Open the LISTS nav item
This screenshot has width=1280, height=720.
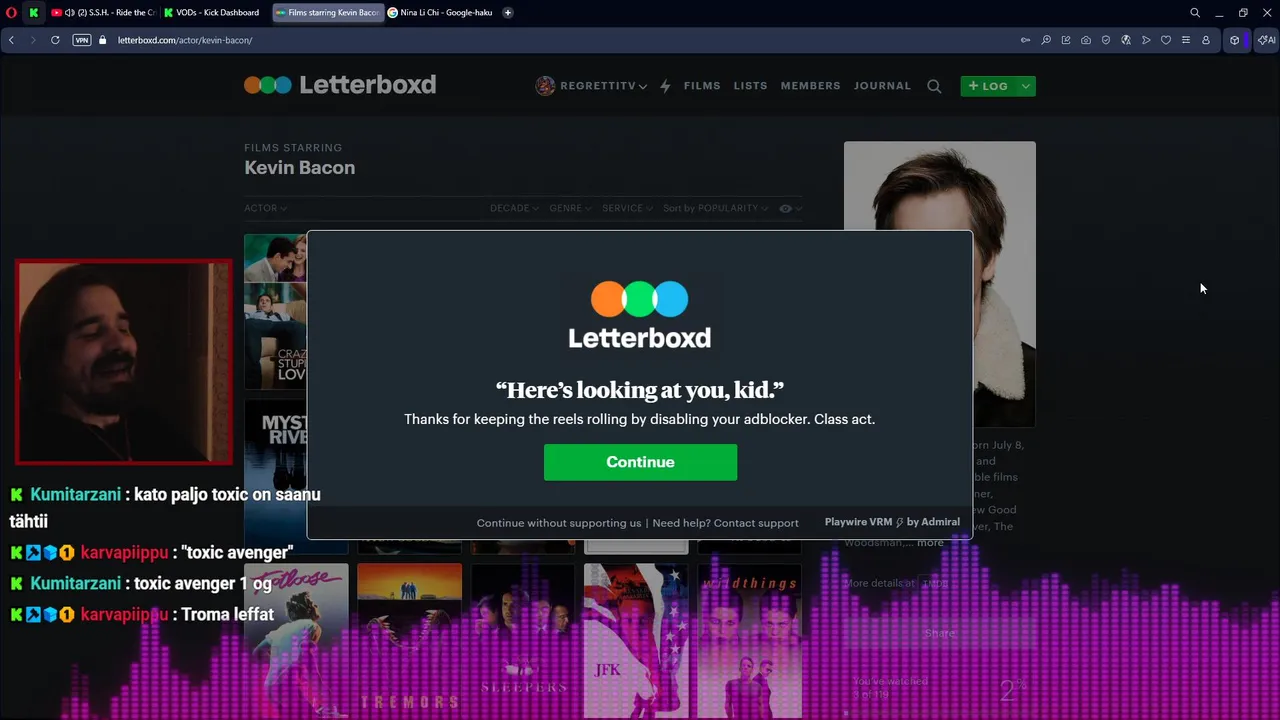pyautogui.click(x=750, y=86)
